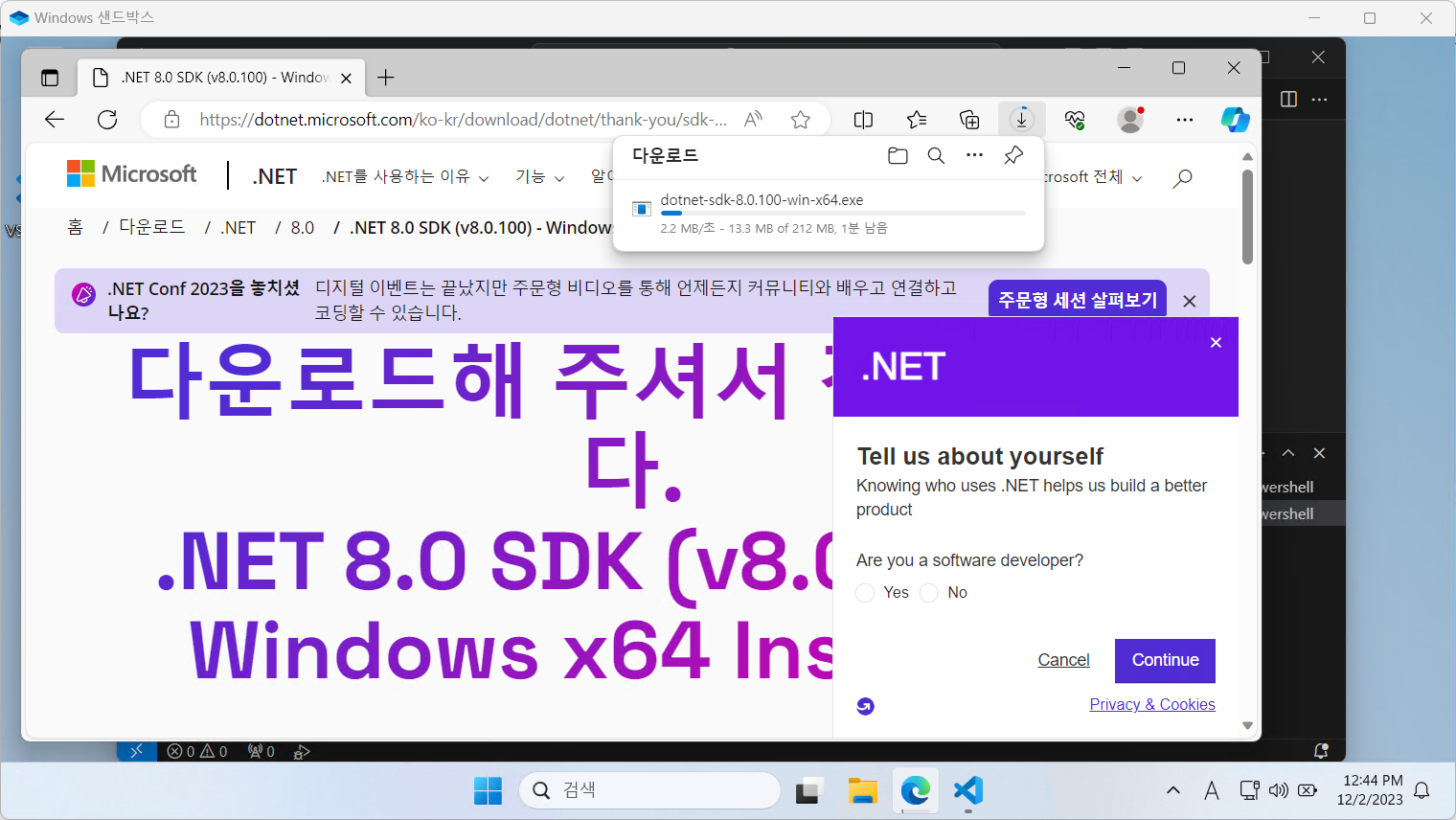The width and height of the screenshot is (1456, 820).
Task: Click the Cancel link in the survey
Action: click(1063, 660)
